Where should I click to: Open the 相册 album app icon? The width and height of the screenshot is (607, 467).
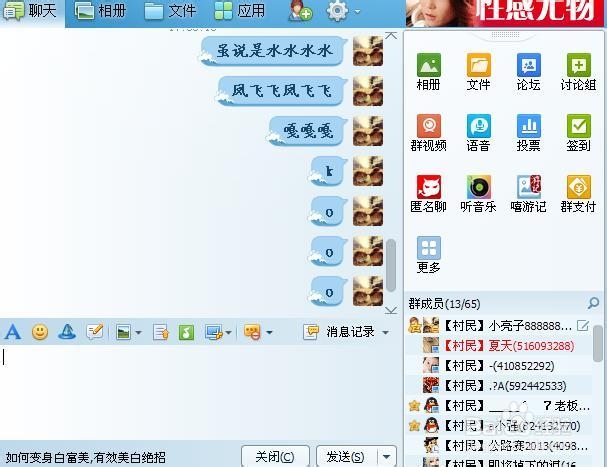pos(429,71)
